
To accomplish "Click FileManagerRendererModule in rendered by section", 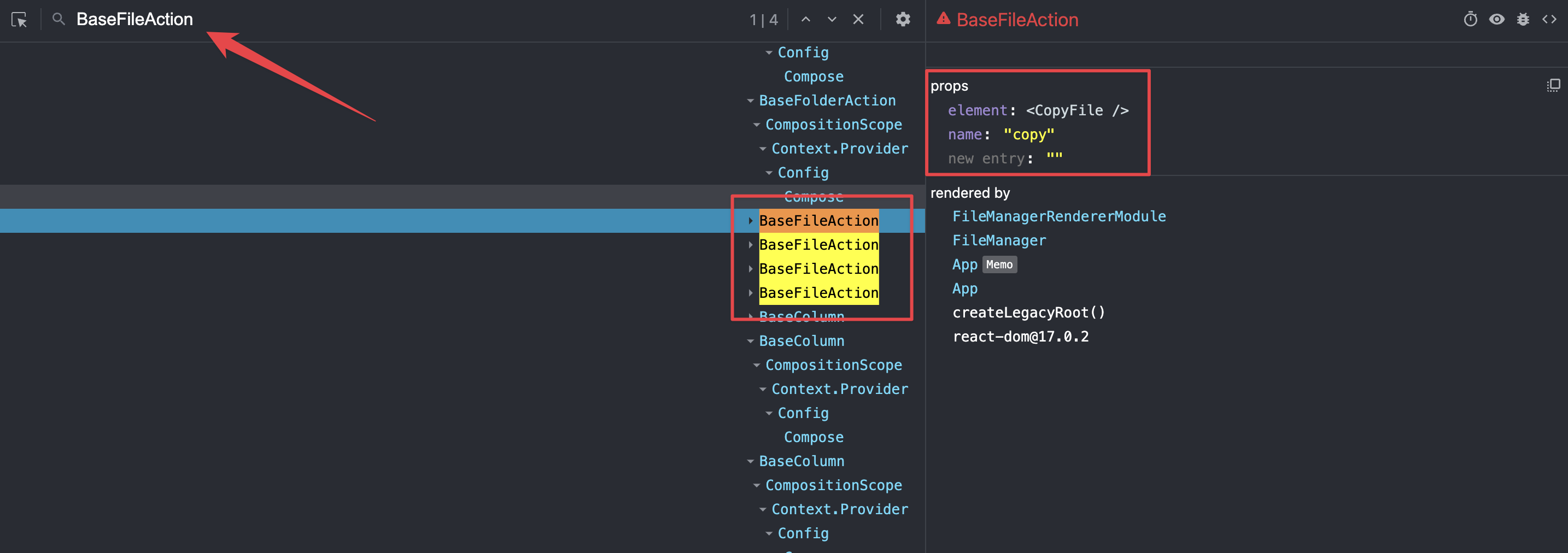I will tap(1059, 216).
